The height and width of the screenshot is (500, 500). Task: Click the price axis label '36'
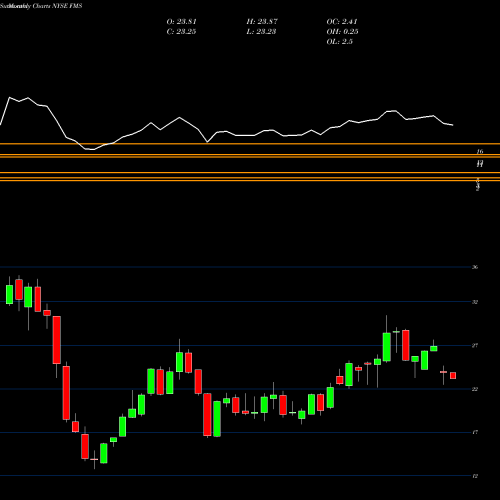[475, 267]
